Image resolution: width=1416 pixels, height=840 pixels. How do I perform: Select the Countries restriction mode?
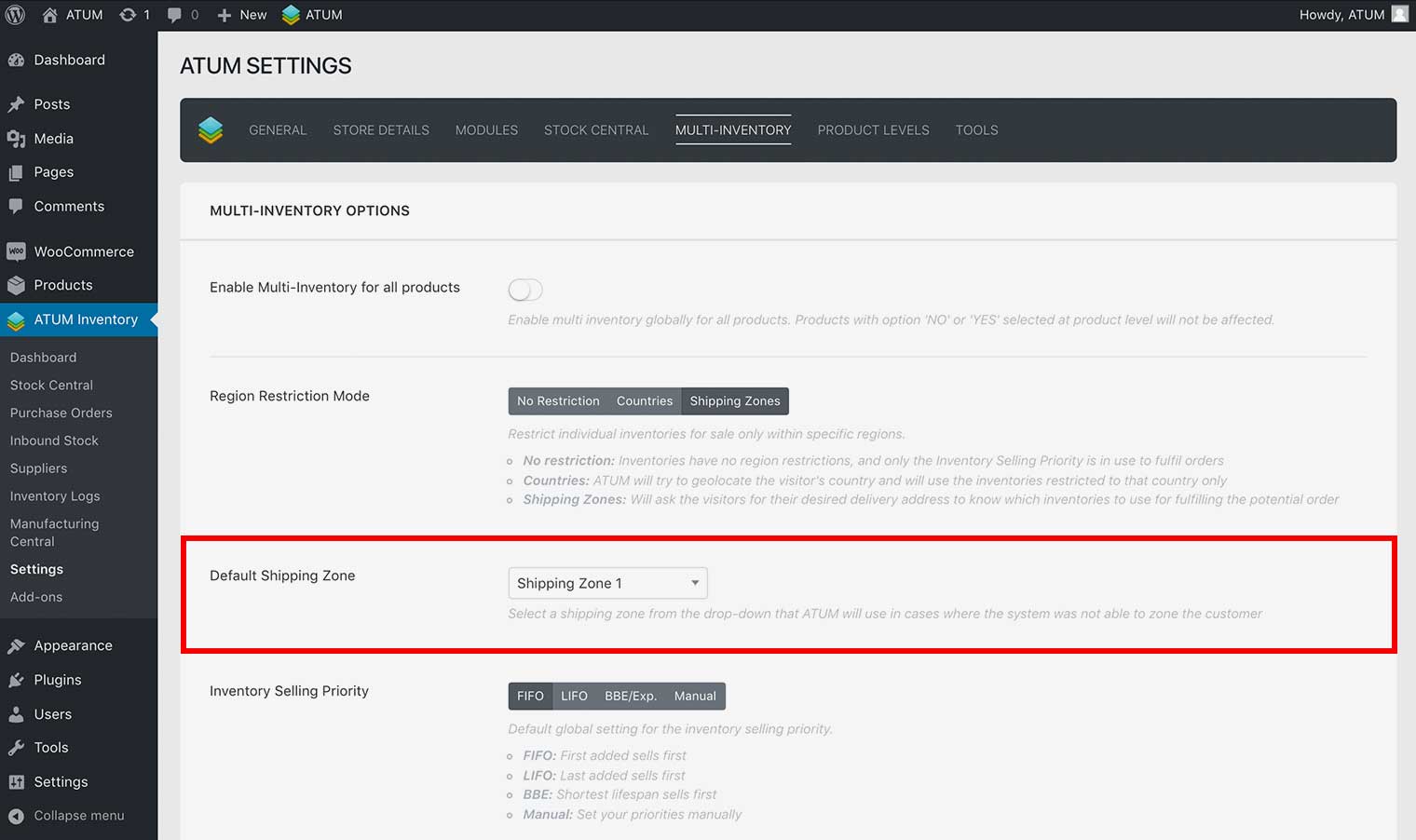click(644, 401)
